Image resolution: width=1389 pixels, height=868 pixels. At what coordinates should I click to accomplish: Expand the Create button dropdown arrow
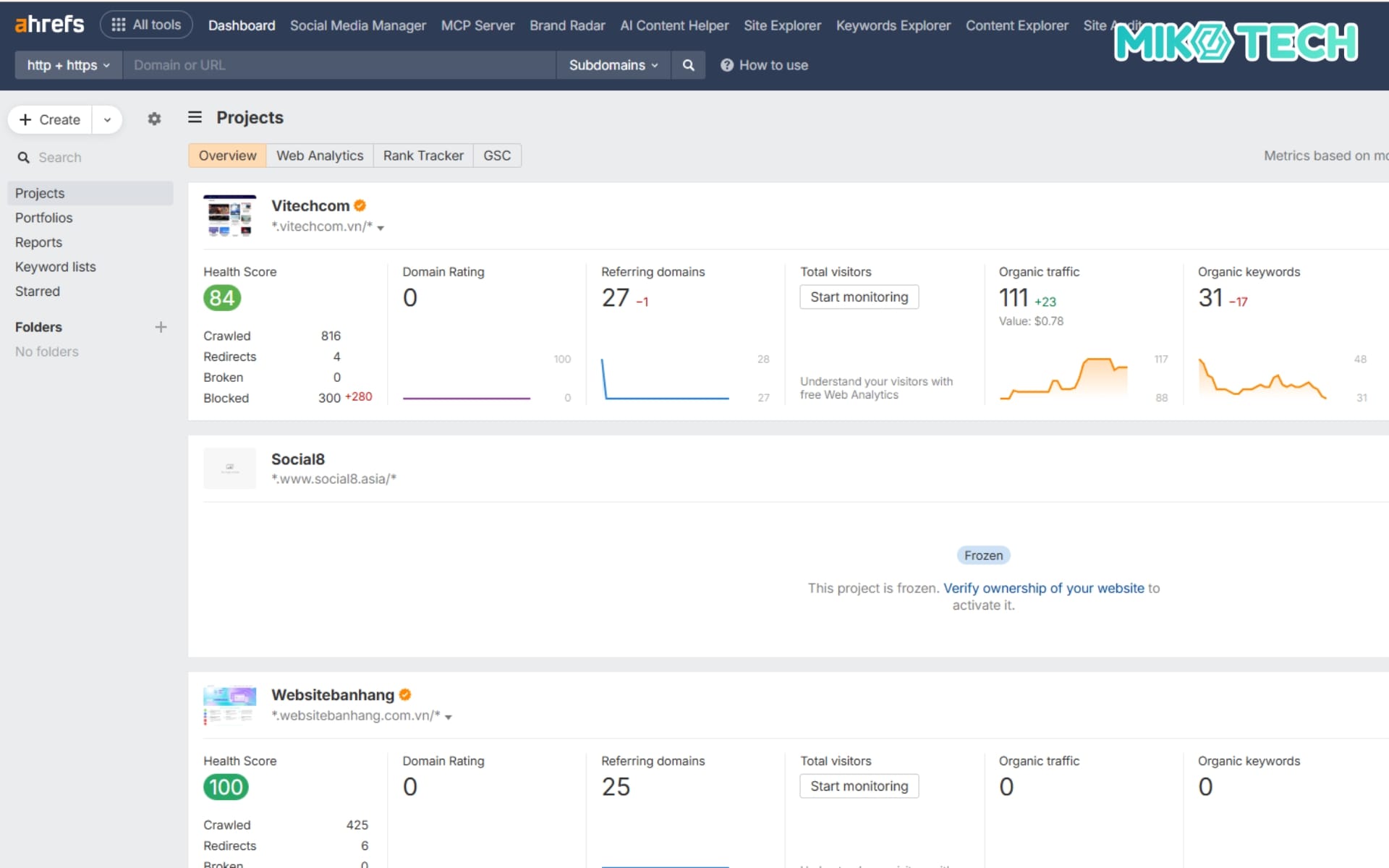[x=107, y=119]
